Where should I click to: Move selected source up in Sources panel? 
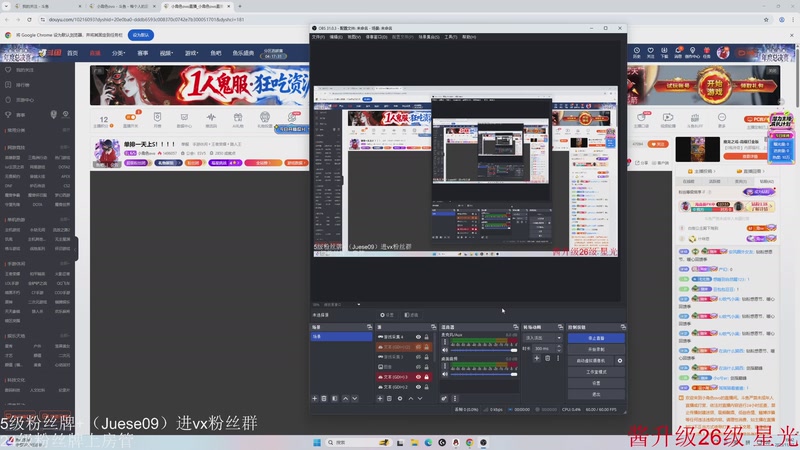pos(411,398)
